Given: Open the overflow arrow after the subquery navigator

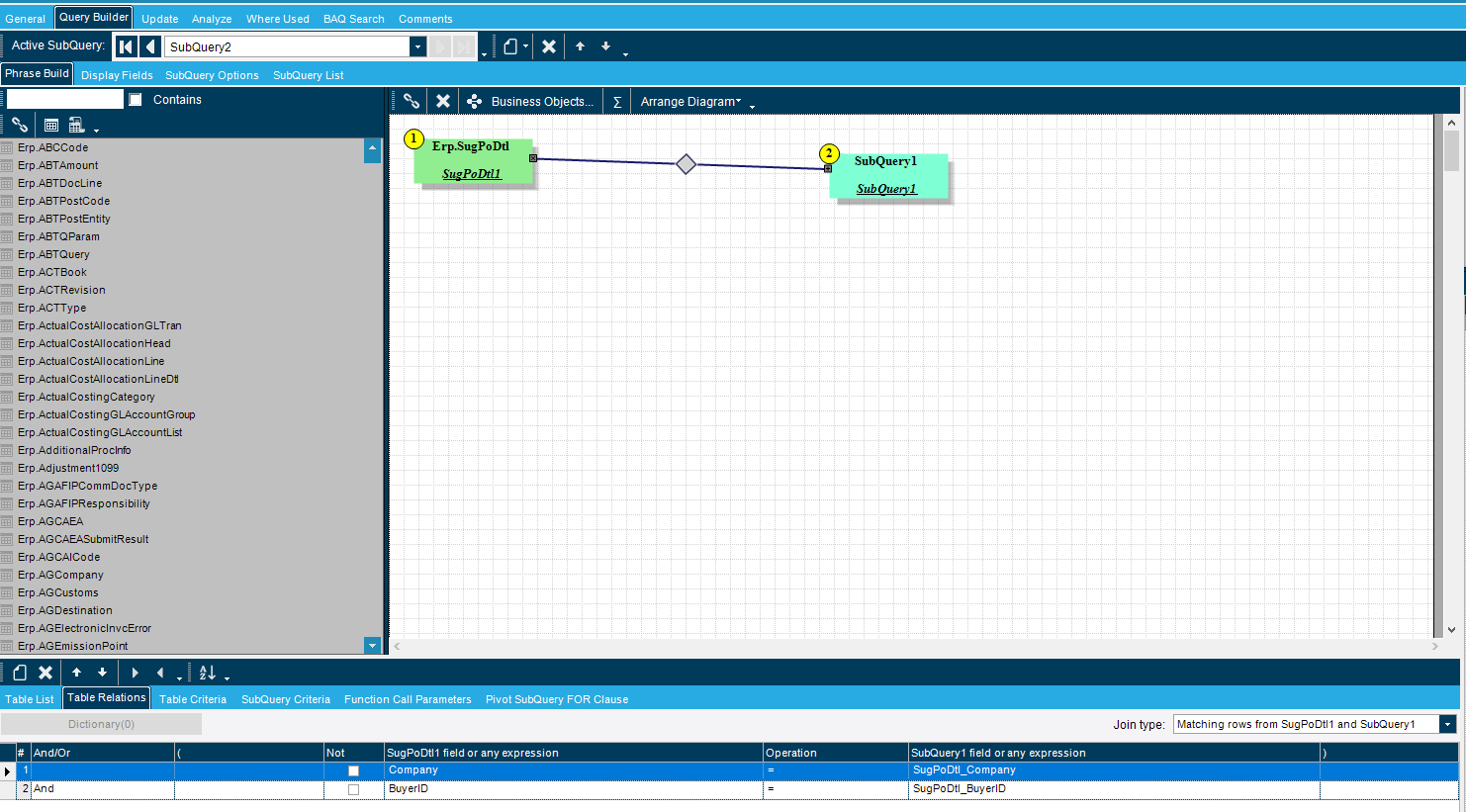Looking at the screenshot, I should (484, 52).
